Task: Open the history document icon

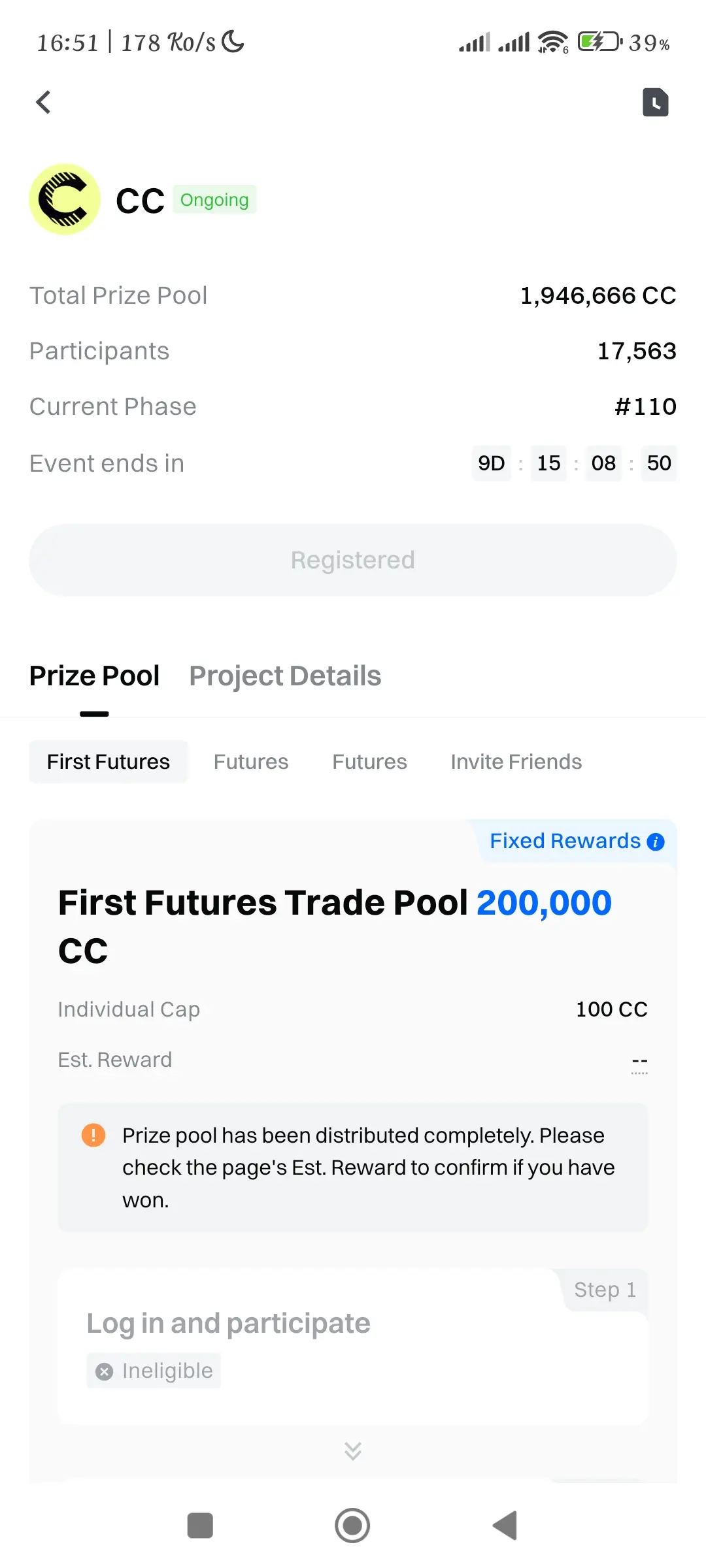Action: click(x=655, y=102)
